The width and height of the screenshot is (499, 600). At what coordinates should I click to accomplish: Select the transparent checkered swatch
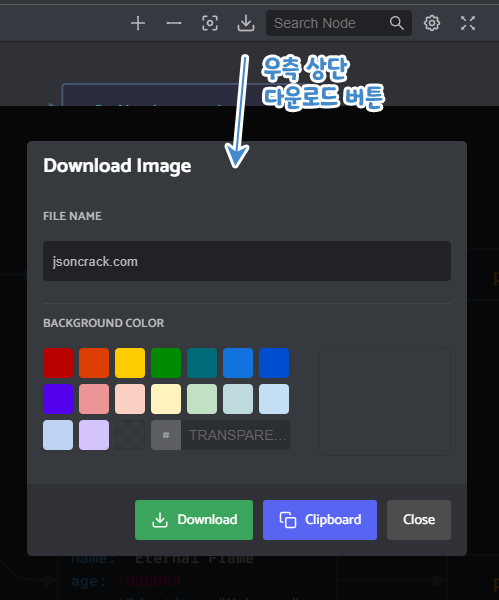point(130,435)
